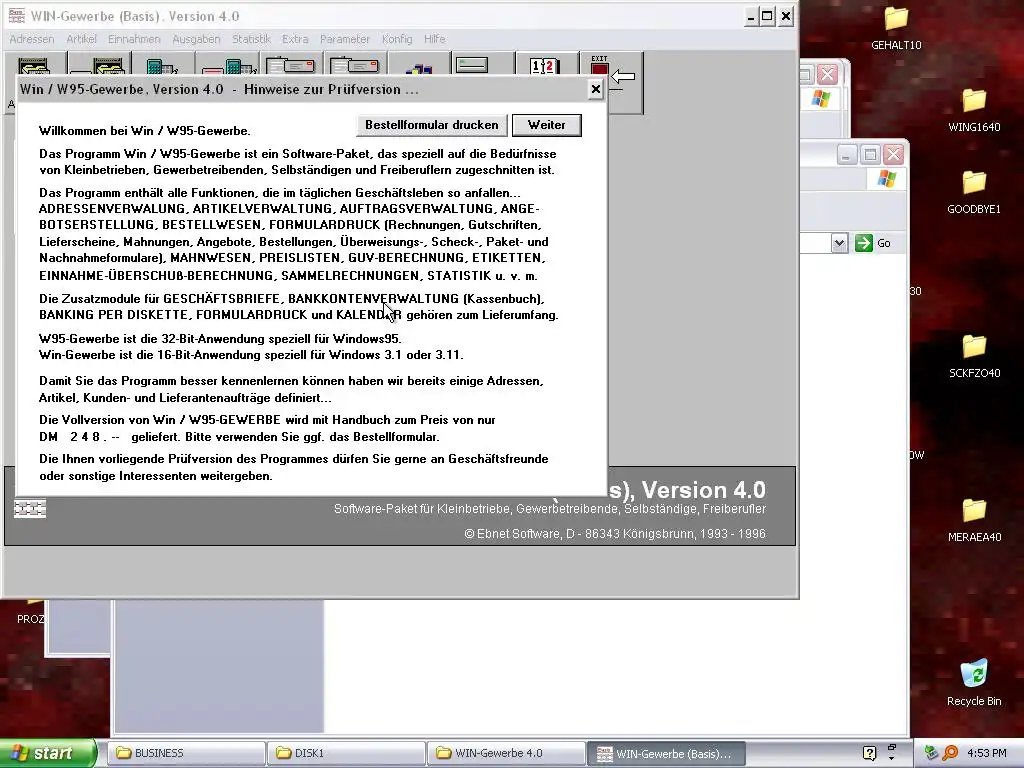Maximize the WIN-Gewerbe main window
1024x768 pixels.
768,16
